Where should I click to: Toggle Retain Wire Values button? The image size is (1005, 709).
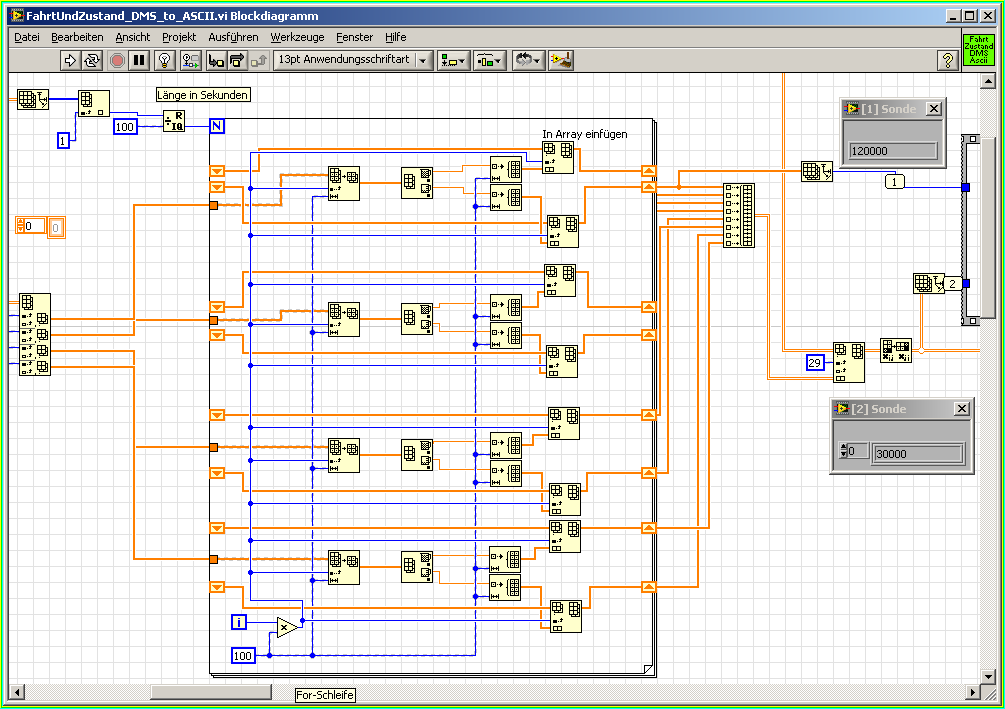pos(191,61)
